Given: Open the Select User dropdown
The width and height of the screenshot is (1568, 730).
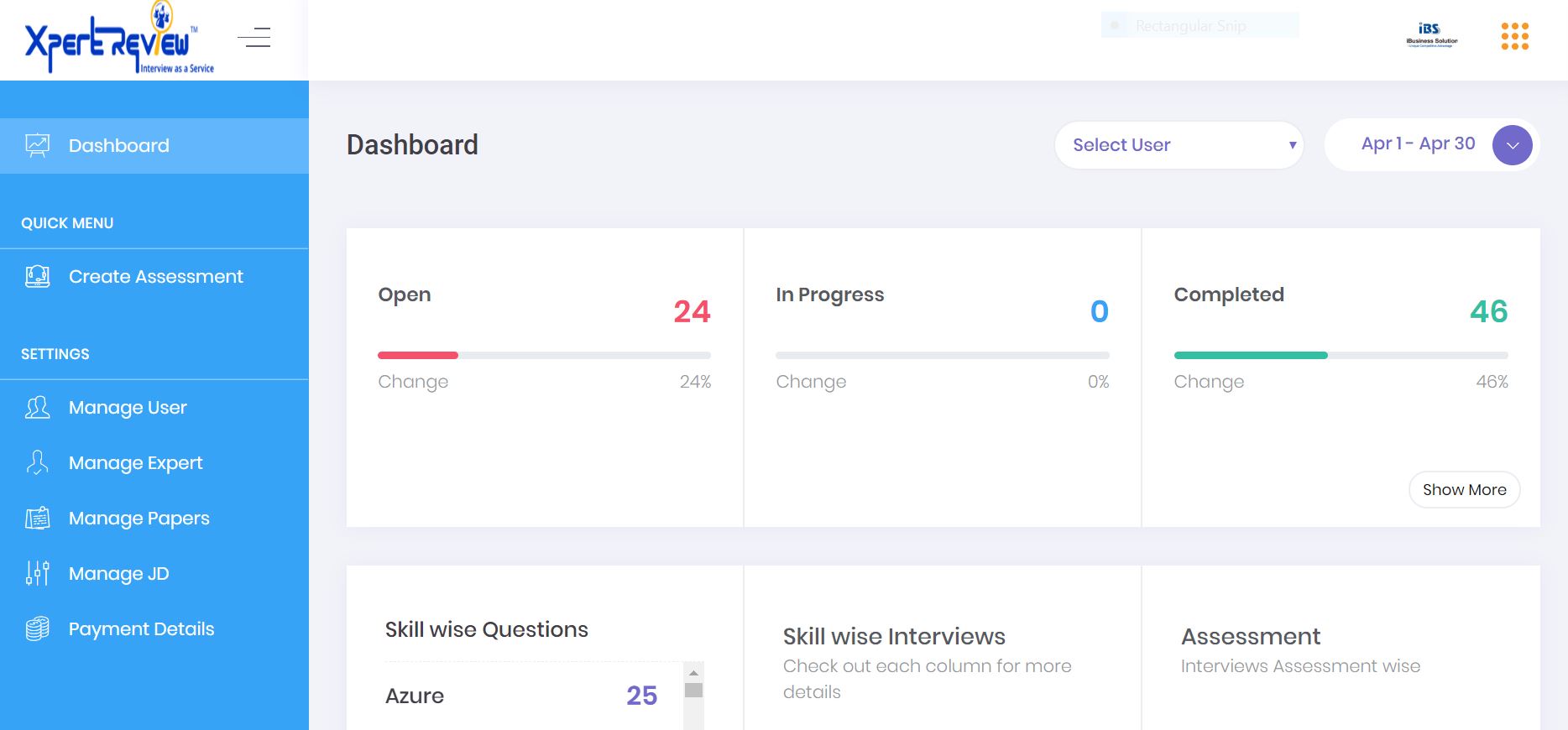Looking at the screenshot, I should pos(1179,145).
